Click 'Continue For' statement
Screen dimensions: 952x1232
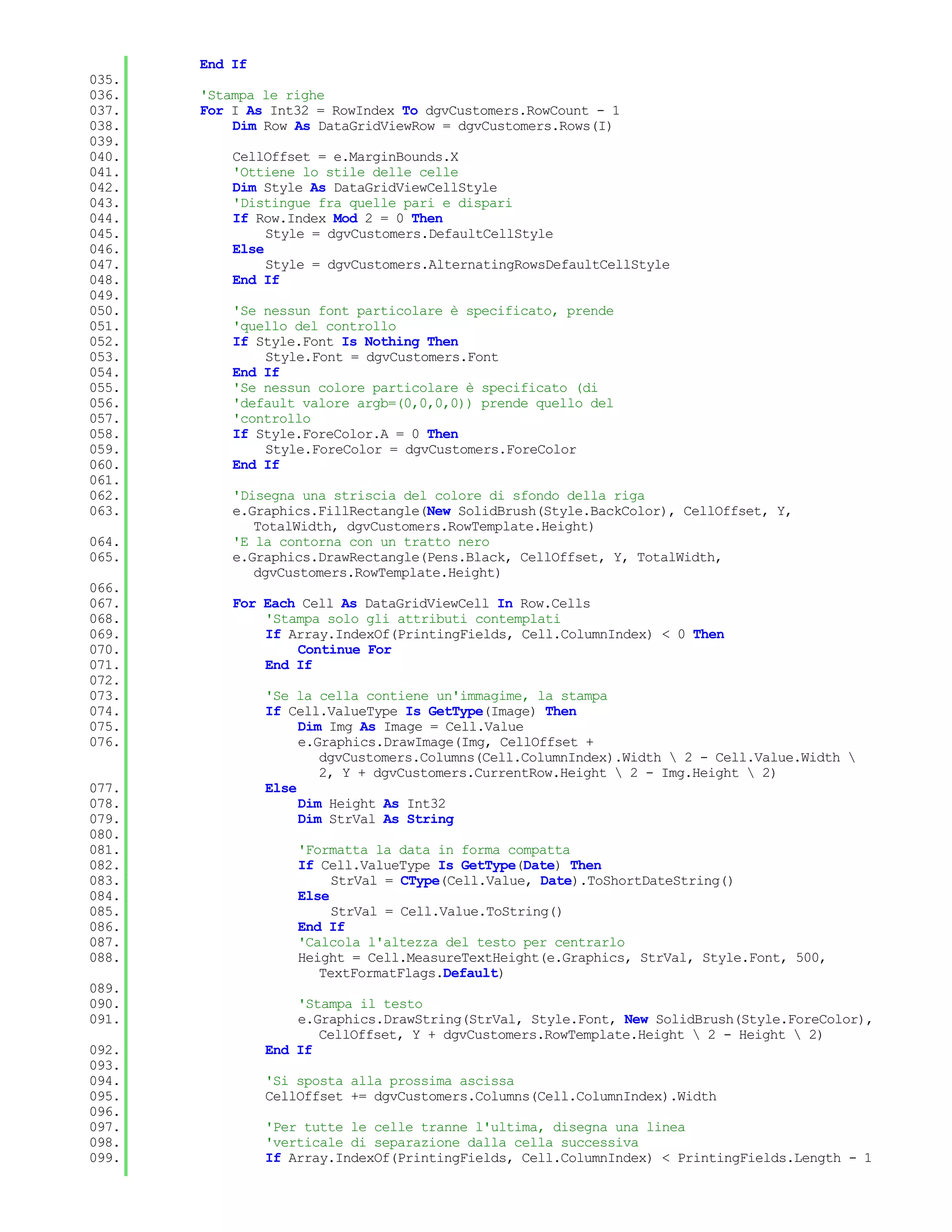(344, 650)
